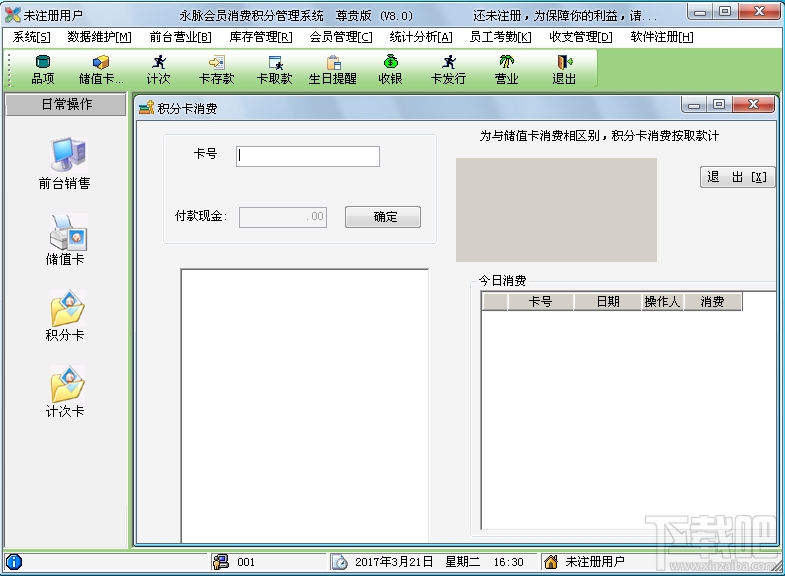This screenshot has width=785, height=576.
Task: Click 未注册用户 in the status bar
Action: (595, 562)
